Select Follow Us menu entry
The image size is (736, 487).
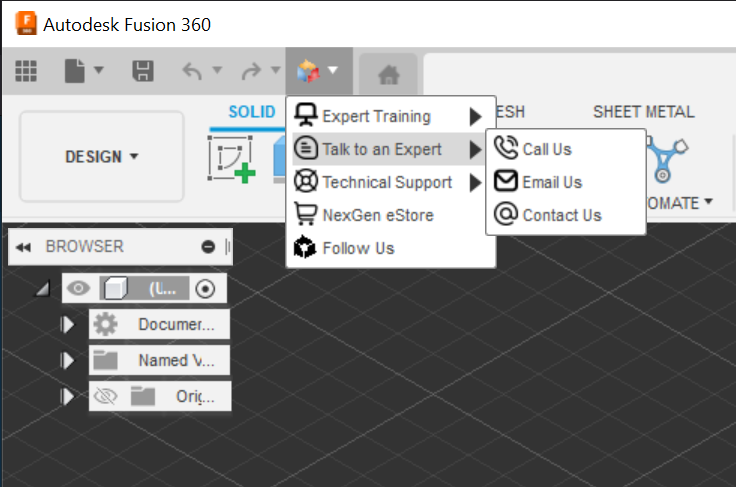391,248
